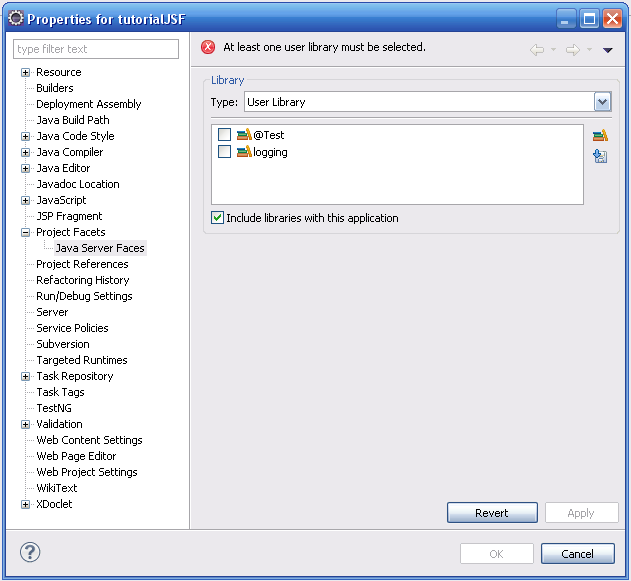Select Server in the tree
Image resolution: width=631 pixels, height=581 pixels.
point(52,312)
